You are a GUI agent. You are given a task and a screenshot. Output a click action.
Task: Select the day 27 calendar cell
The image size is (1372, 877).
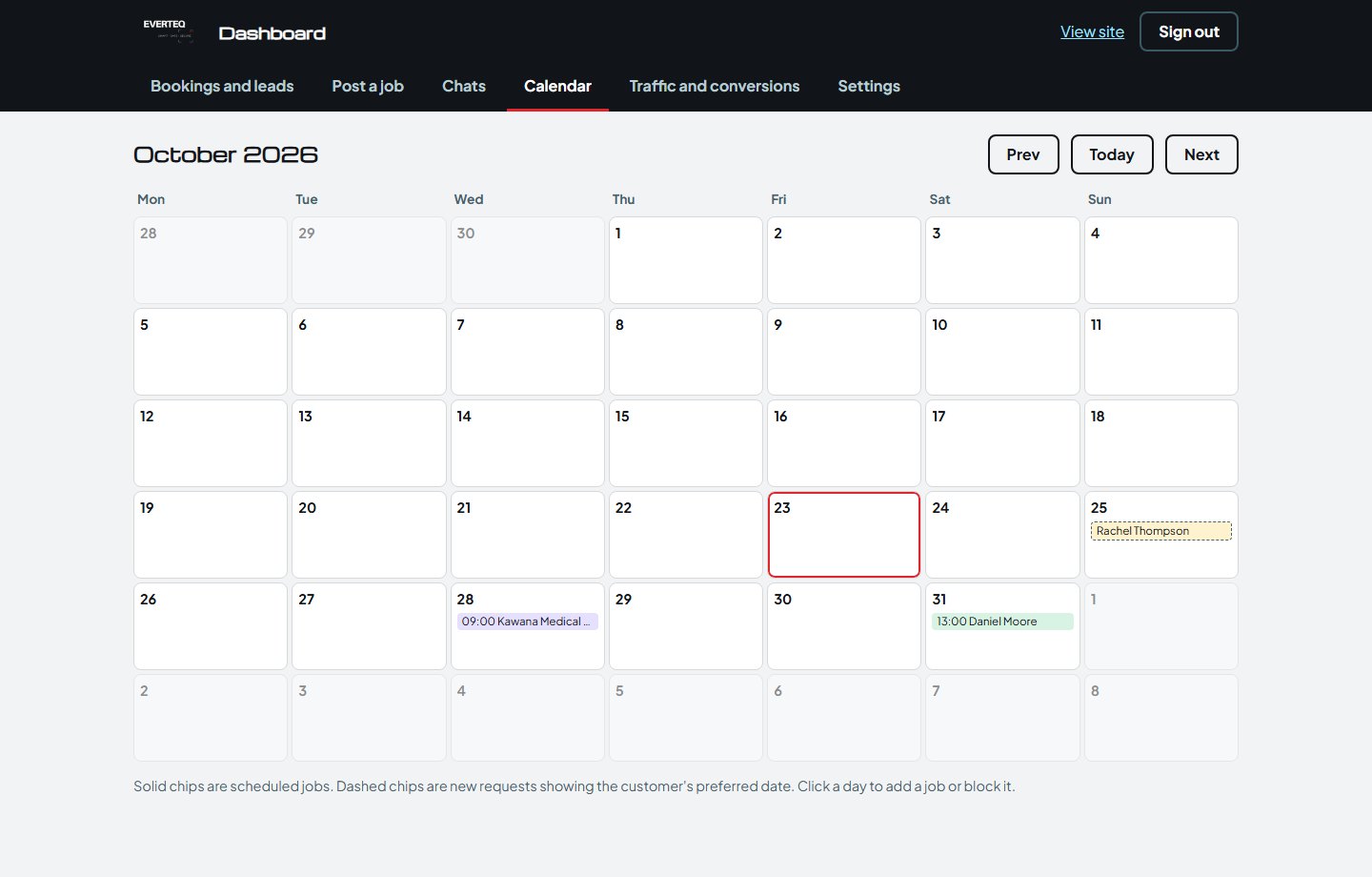pyautogui.click(x=369, y=626)
